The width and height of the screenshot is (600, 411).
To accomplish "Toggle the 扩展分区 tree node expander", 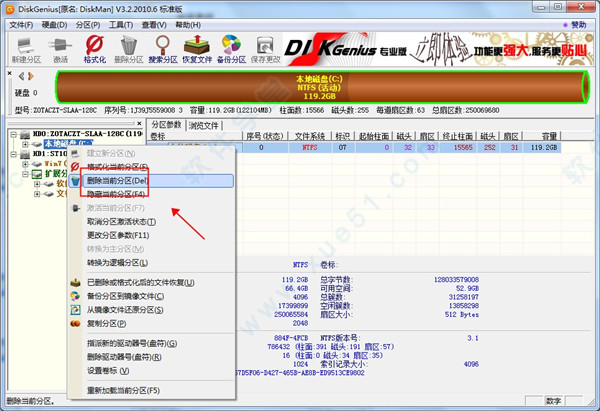I will 24,175.
